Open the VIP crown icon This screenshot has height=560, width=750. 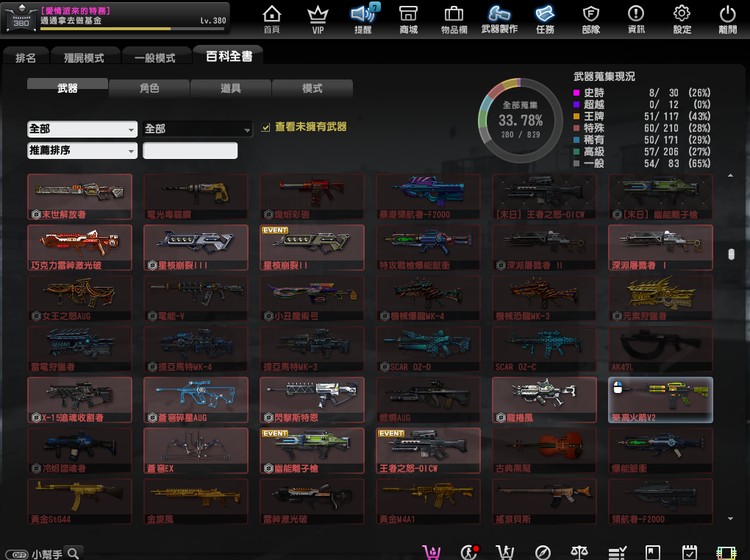coord(318,19)
